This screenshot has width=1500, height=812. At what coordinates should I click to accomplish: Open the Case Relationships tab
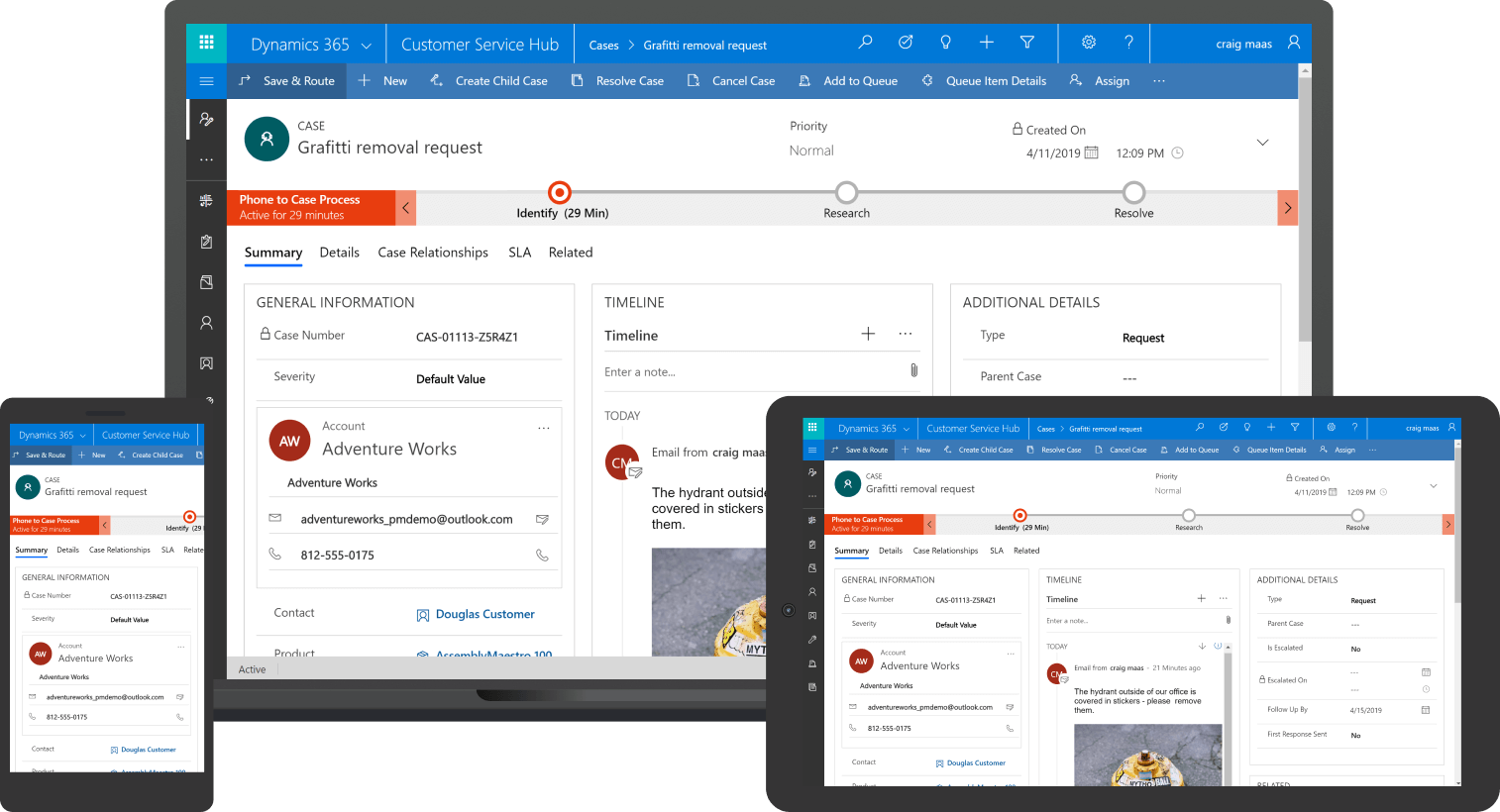(x=433, y=253)
